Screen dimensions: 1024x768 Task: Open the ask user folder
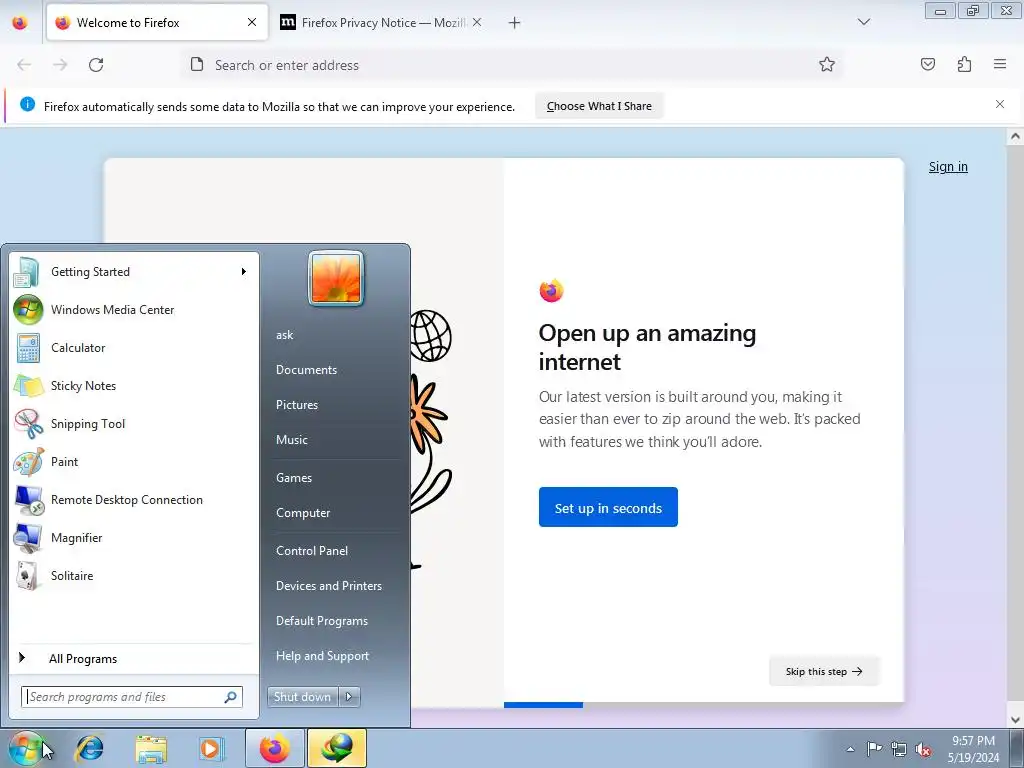(x=285, y=334)
